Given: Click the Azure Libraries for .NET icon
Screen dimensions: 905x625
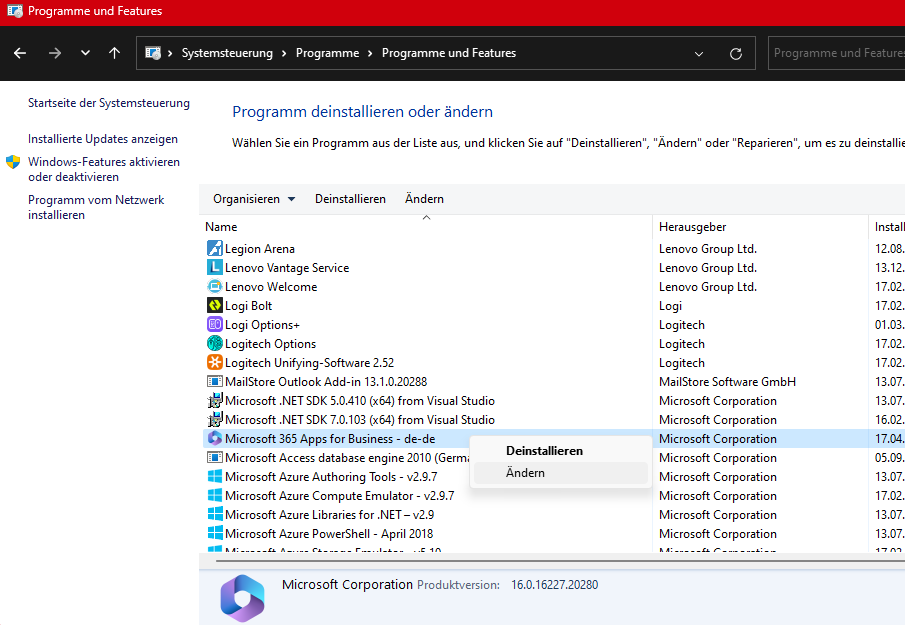Looking at the screenshot, I should coord(215,515).
